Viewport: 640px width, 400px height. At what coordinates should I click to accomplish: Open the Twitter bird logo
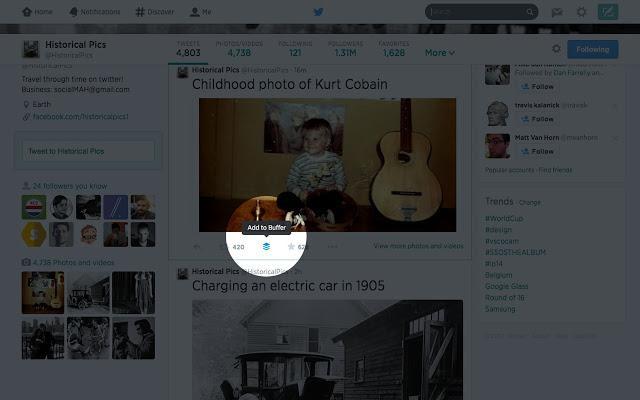318,12
